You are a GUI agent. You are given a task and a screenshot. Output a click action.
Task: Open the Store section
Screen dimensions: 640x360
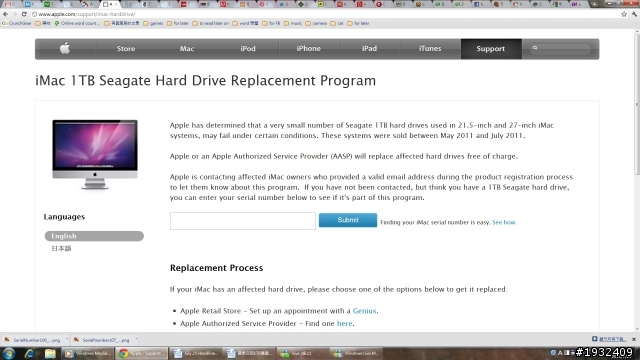(x=126, y=49)
